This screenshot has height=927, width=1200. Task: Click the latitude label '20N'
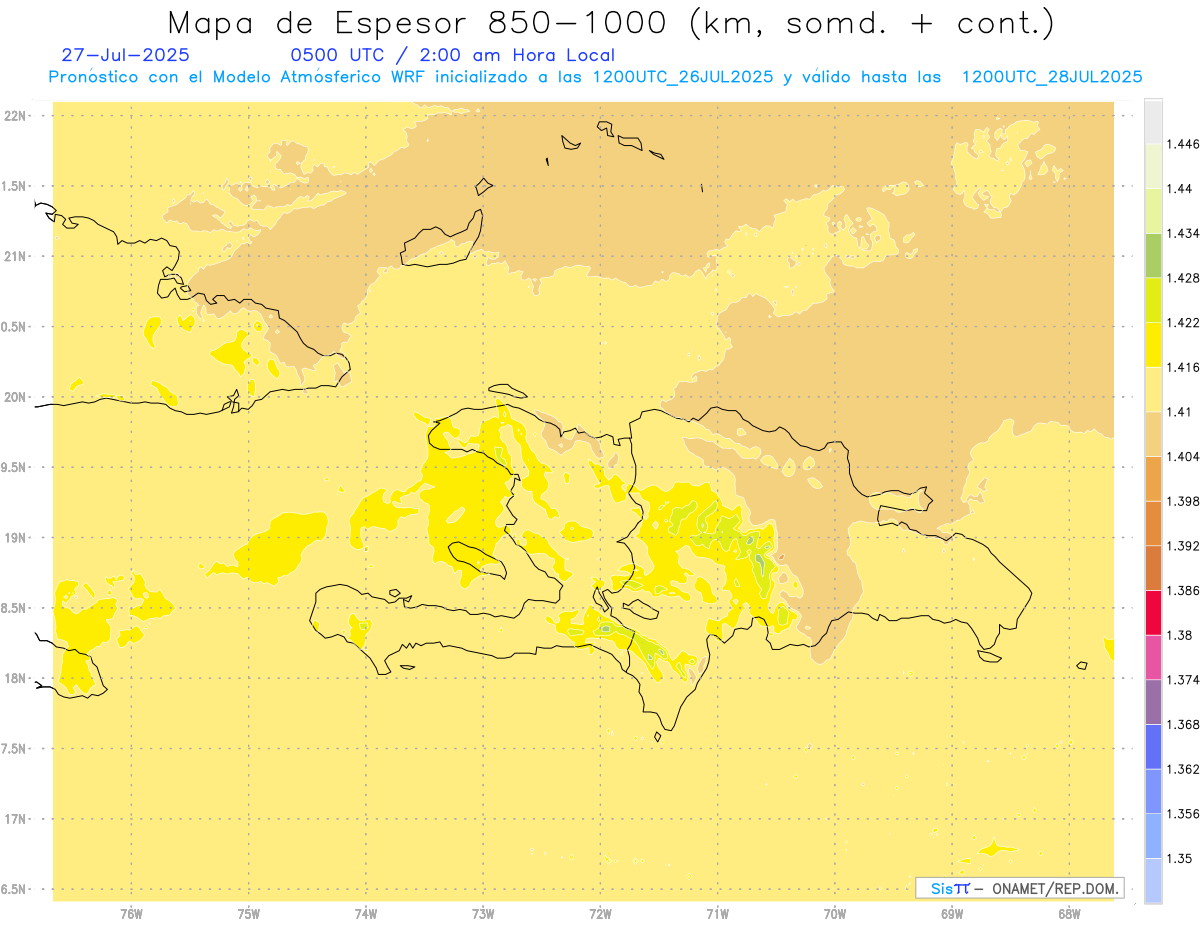pyautogui.click(x=16, y=397)
